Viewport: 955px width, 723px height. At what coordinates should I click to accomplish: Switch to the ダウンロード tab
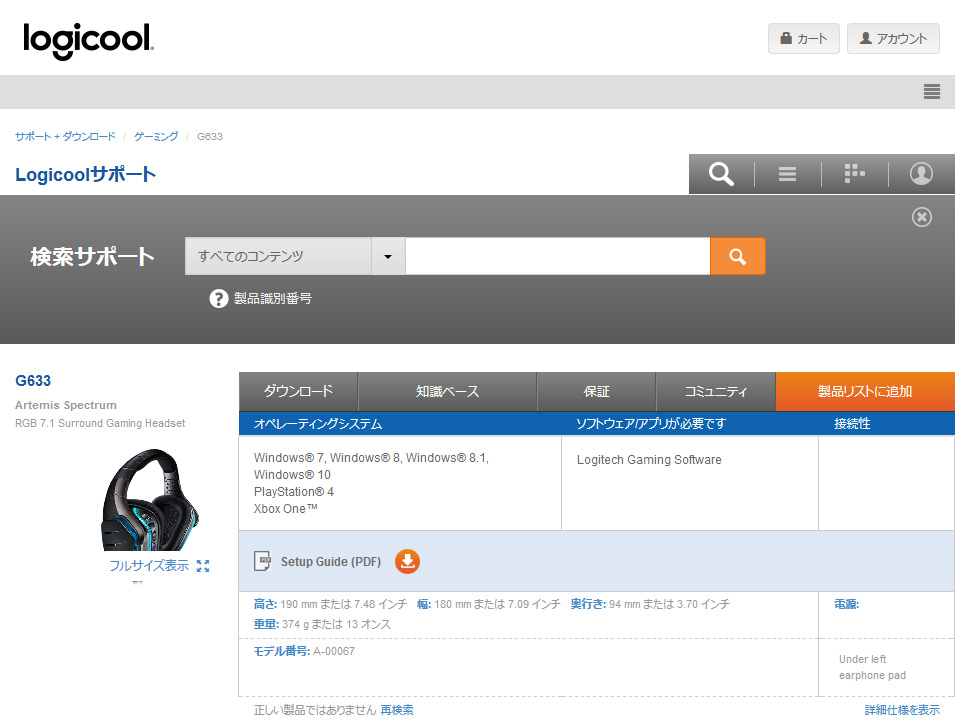[x=298, y=391]
